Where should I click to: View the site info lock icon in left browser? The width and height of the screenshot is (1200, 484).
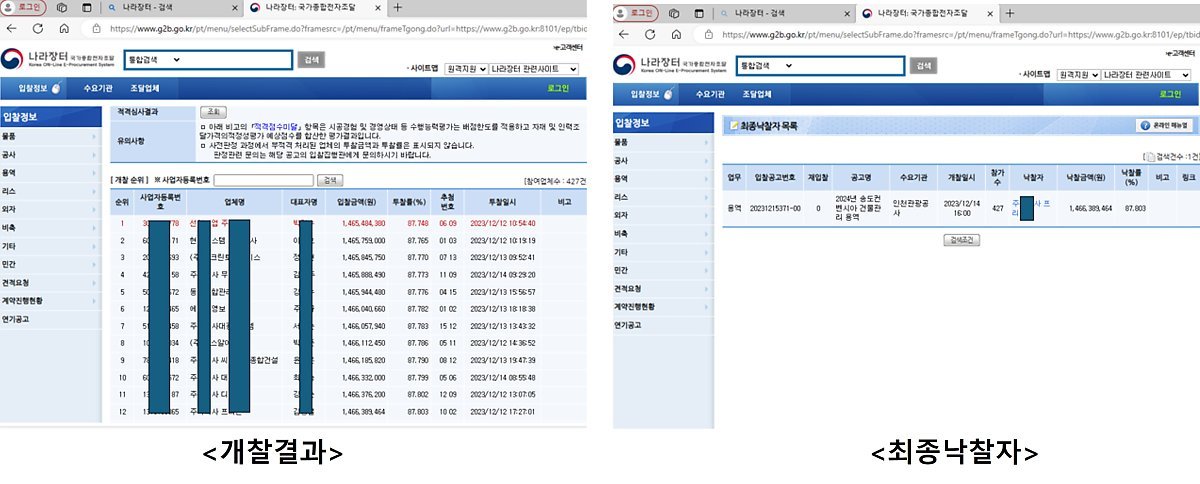[94, 29]
